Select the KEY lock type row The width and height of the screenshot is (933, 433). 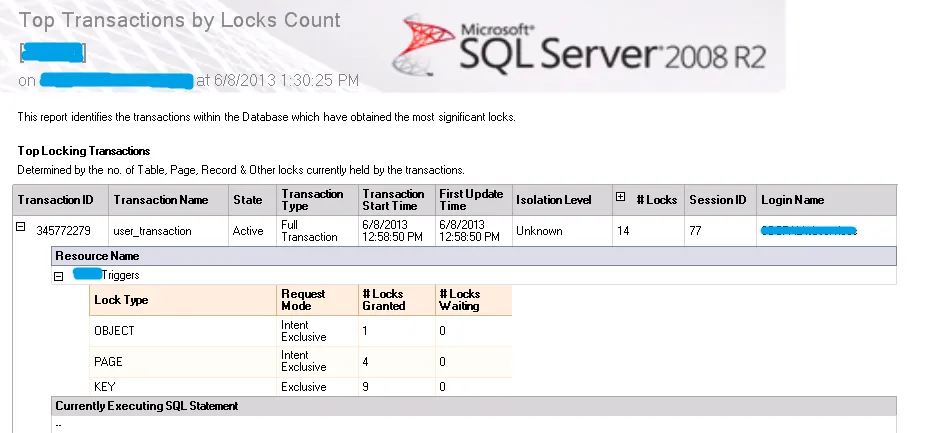tap(300, 387)
